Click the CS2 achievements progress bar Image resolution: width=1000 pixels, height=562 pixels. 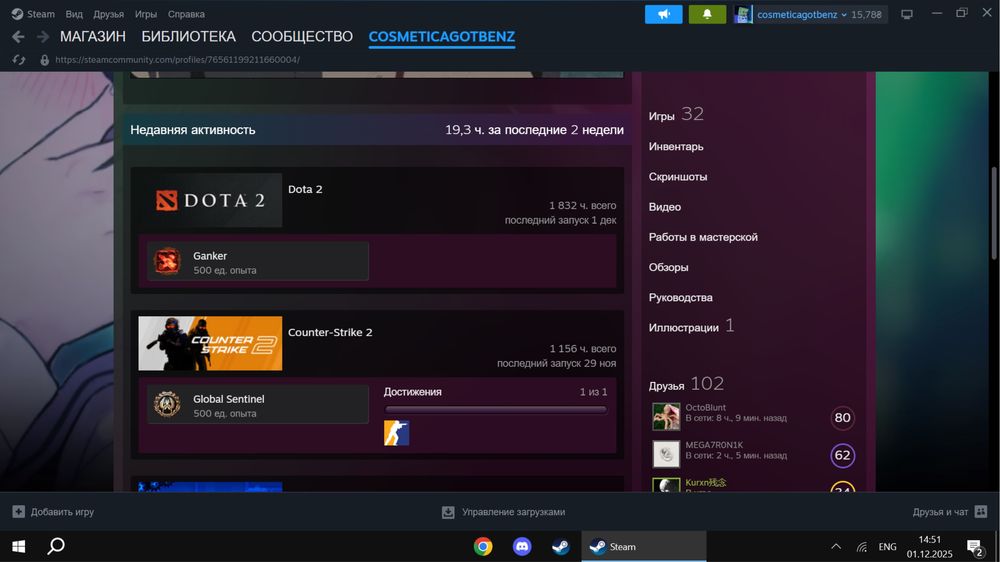click(x=495, y=410)
